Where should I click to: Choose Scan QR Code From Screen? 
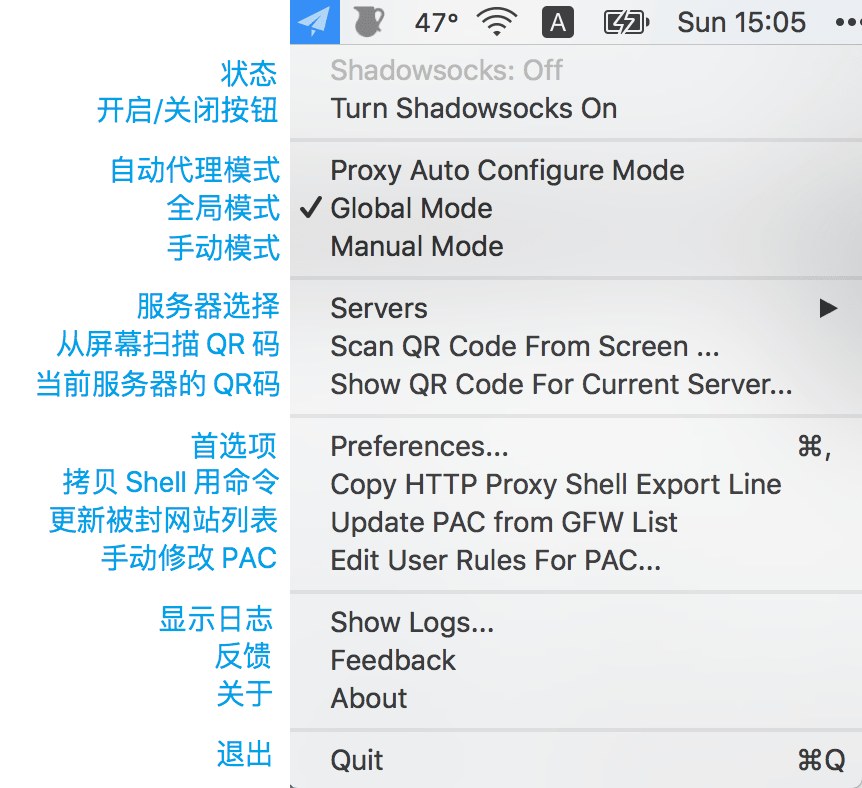click(x=576, y=346)
